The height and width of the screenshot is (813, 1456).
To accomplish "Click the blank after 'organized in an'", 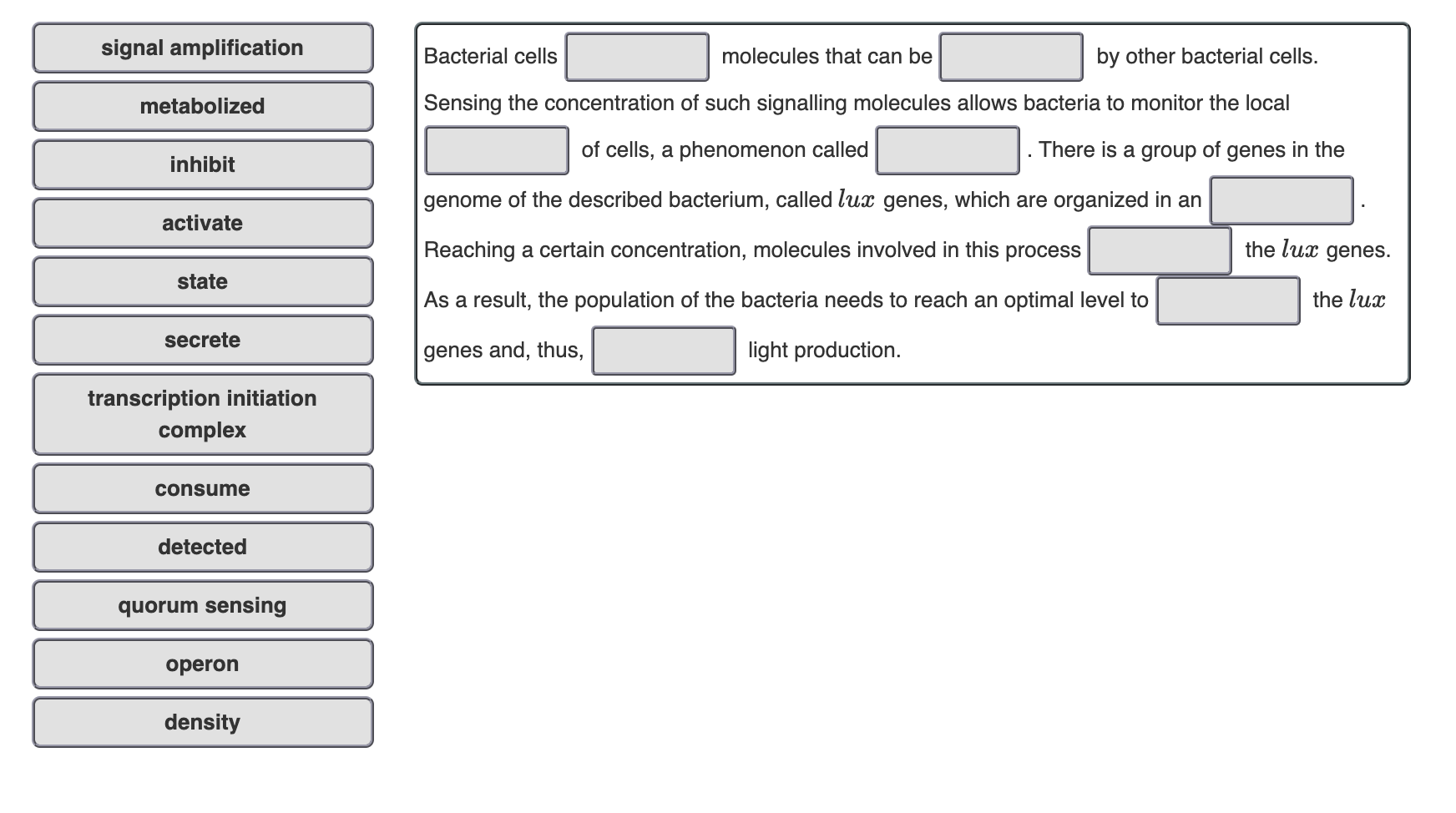I will [1282, 200].
